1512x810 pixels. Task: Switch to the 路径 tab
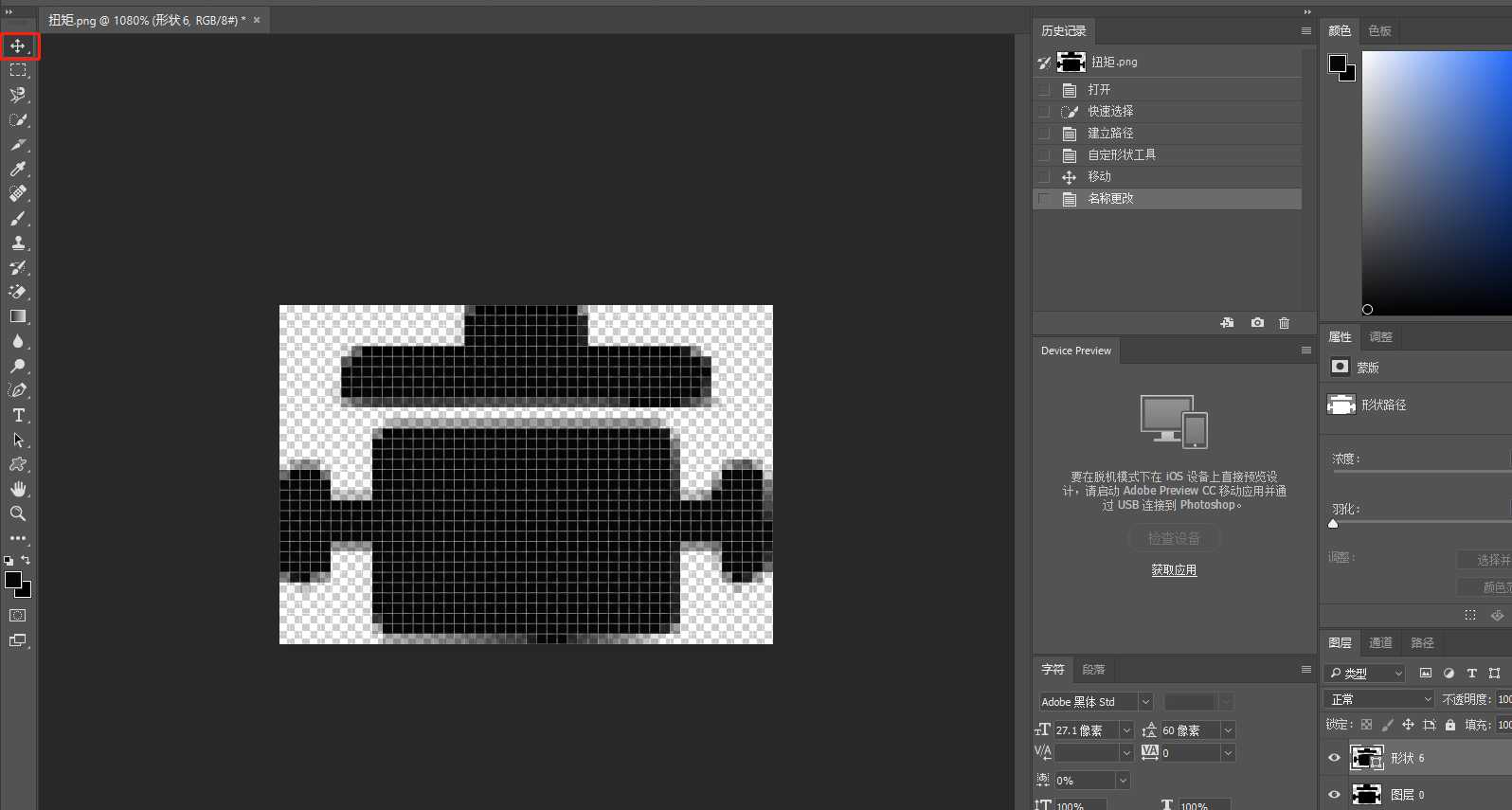pyautogui.click(x=1422, y=643)
